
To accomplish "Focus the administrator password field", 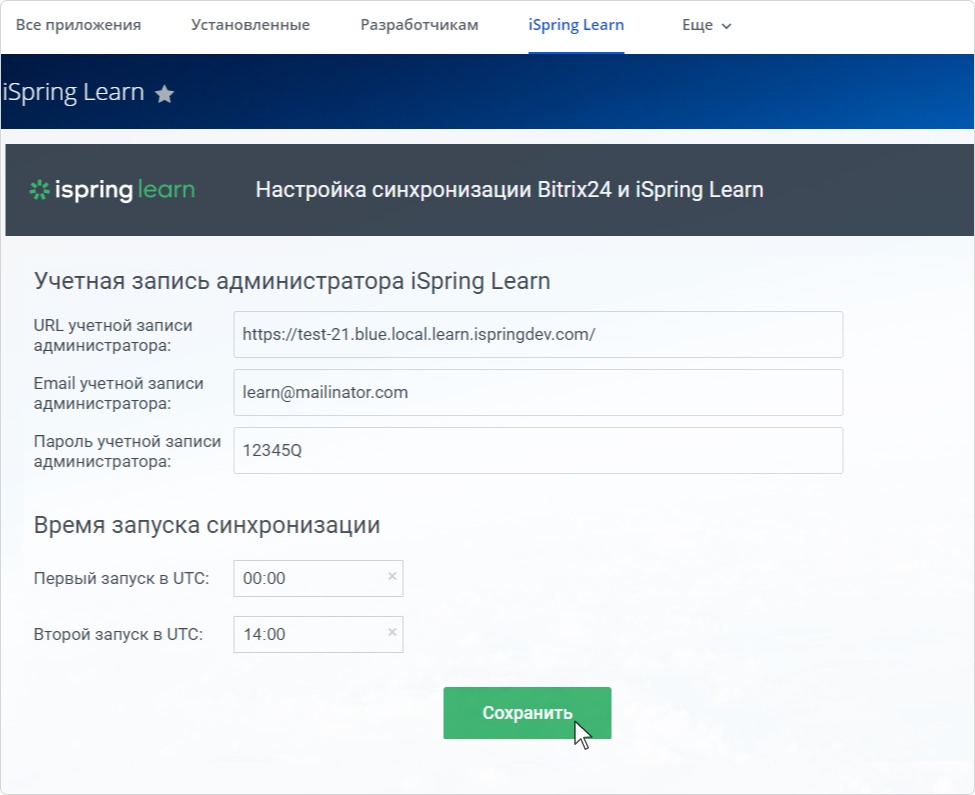I will point(538,450).
